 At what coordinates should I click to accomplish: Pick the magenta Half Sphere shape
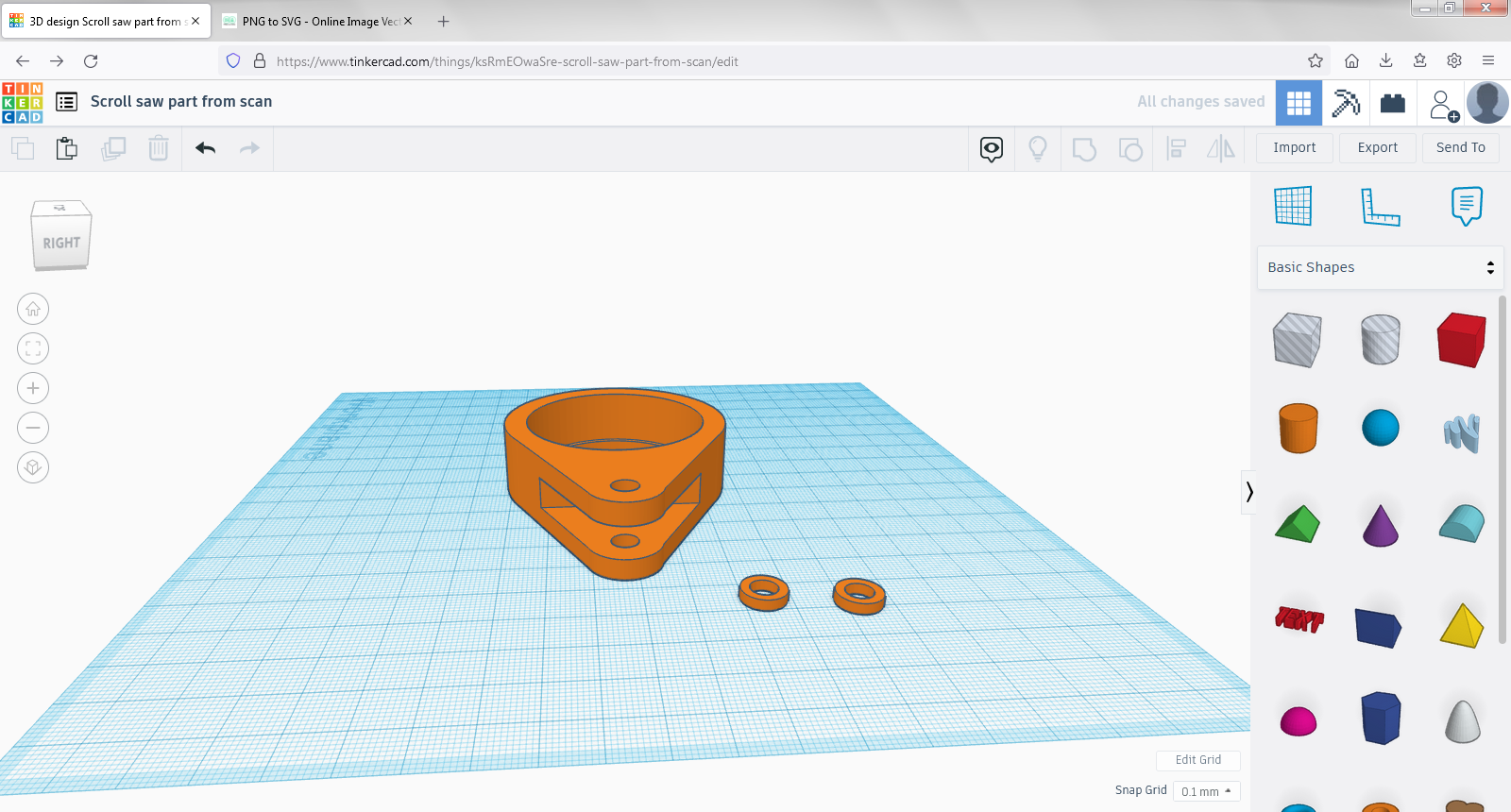tap(1299, 721)
